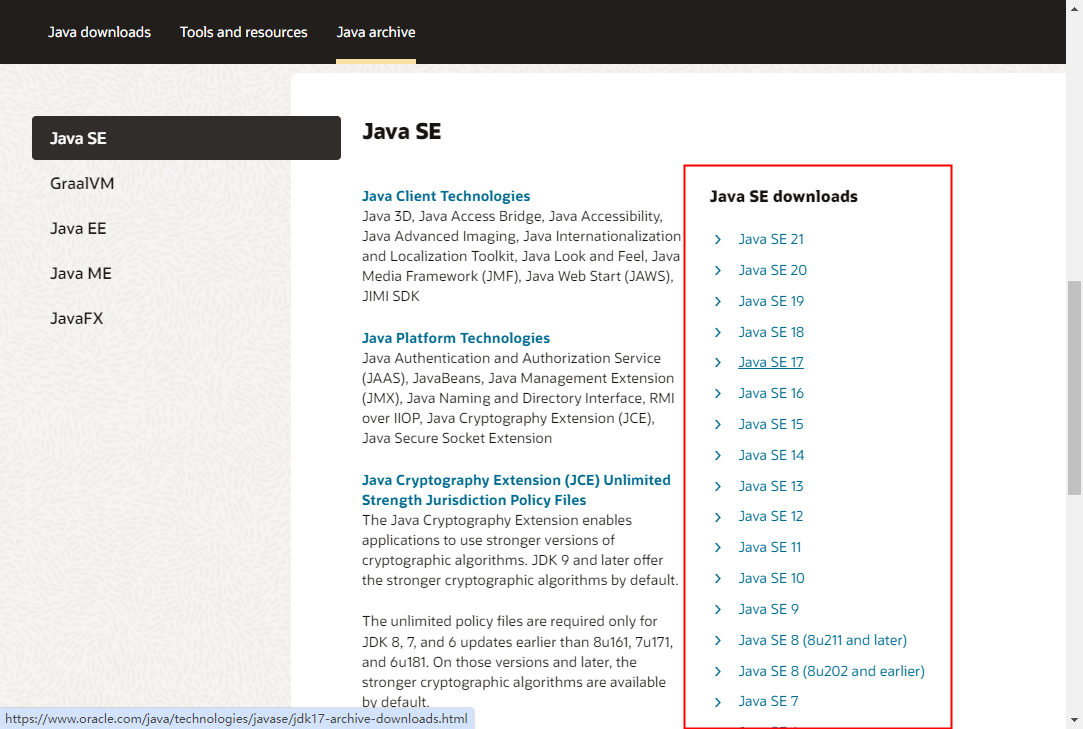The height and width of the screenshot is (729, 1083).
Task: Click chevron beside Java SE 10
Action: [x=718, y=578]
